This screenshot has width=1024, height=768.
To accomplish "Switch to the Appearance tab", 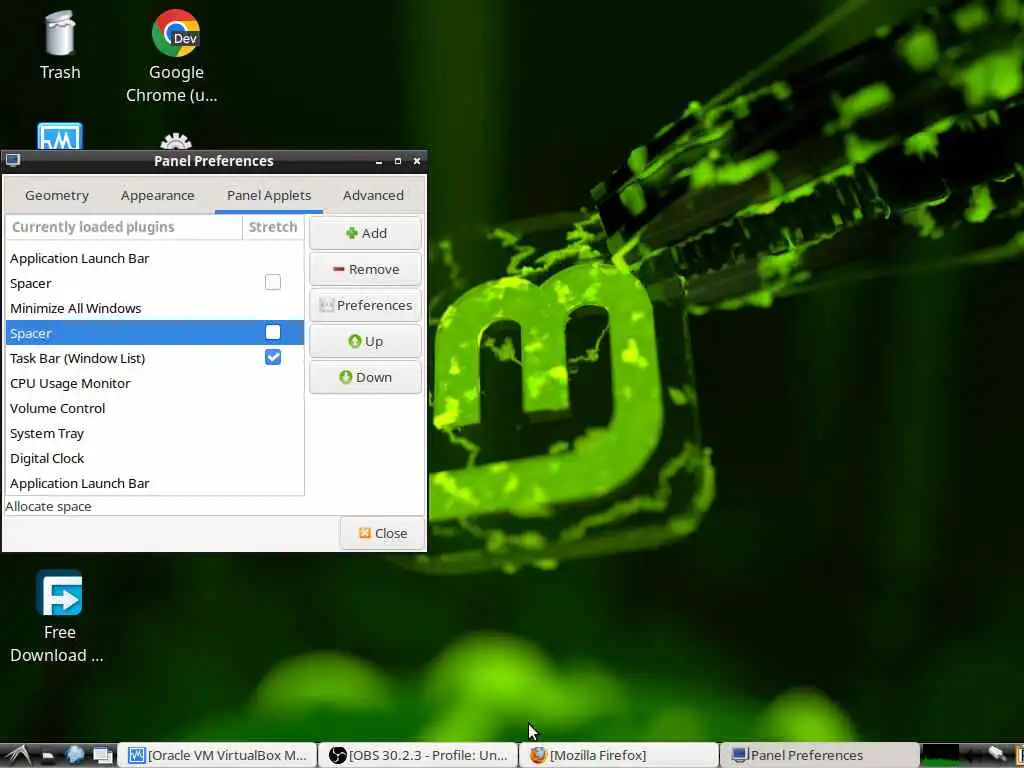I will coord(157,195).
